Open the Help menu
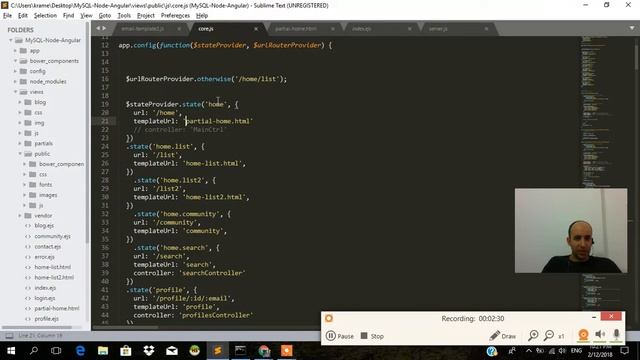Screen dimensions: 640x360 tap(202, 16)
